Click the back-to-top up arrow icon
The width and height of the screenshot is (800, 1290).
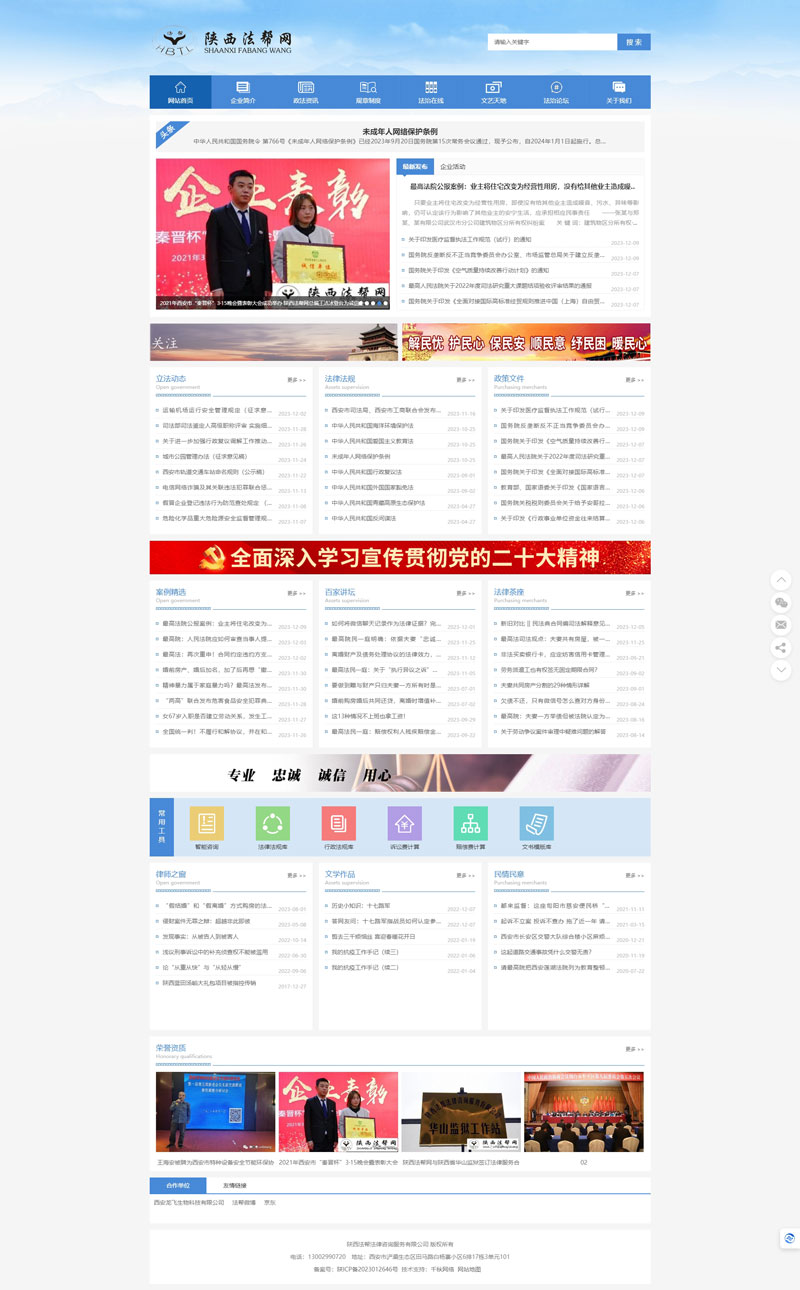(x=782, y=580)
